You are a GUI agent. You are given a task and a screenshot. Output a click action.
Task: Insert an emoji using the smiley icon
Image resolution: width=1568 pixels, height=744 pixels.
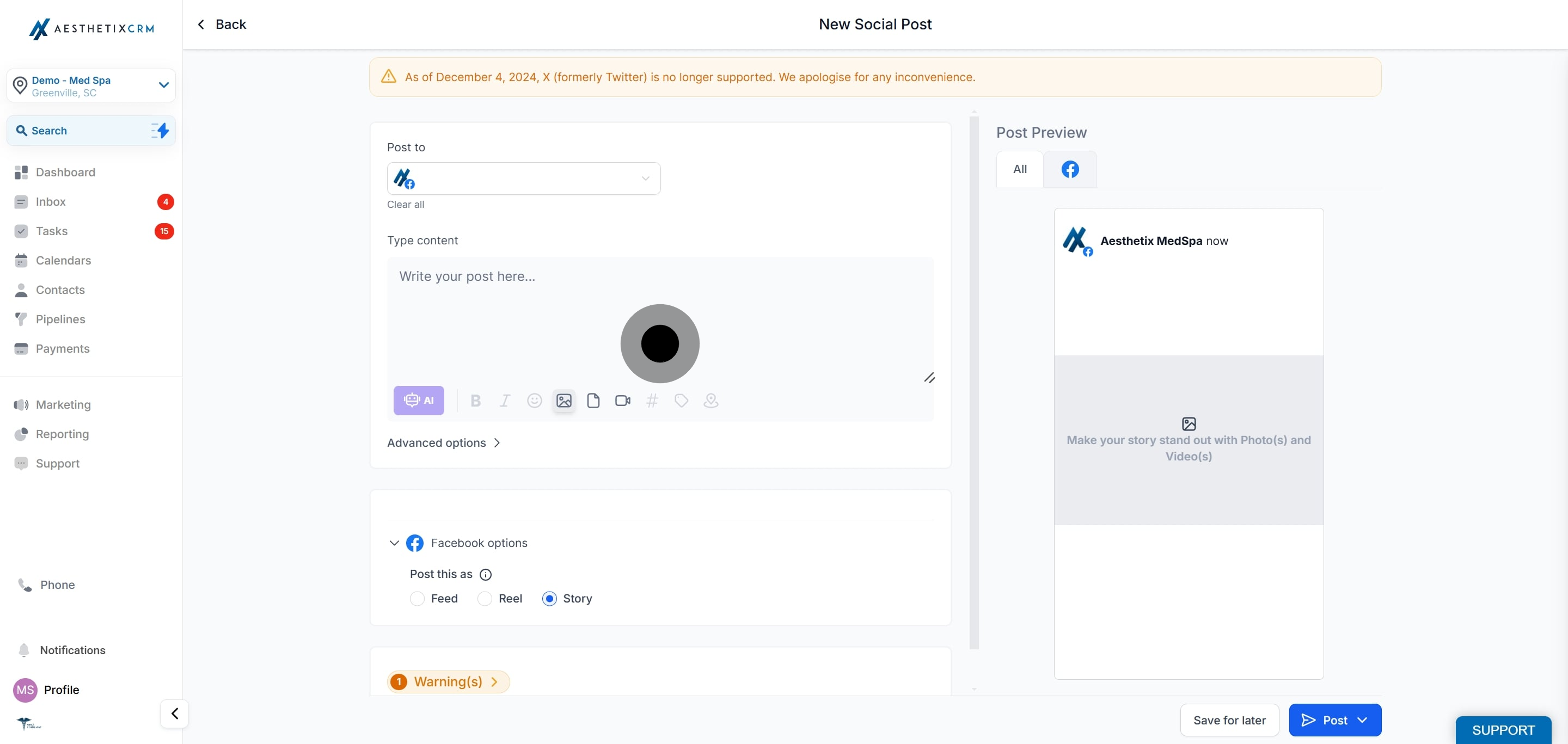(x=534, y=400)
